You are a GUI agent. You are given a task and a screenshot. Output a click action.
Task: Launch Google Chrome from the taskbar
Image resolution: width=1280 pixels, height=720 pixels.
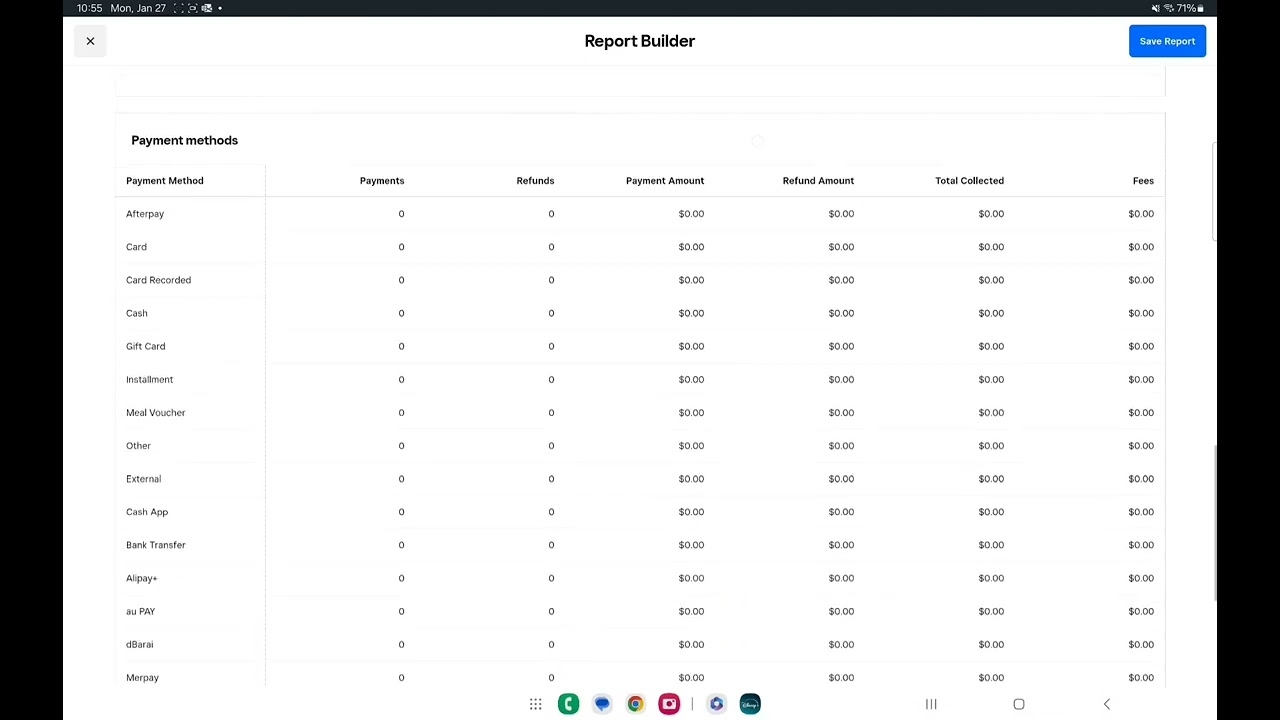click(635, 704)
